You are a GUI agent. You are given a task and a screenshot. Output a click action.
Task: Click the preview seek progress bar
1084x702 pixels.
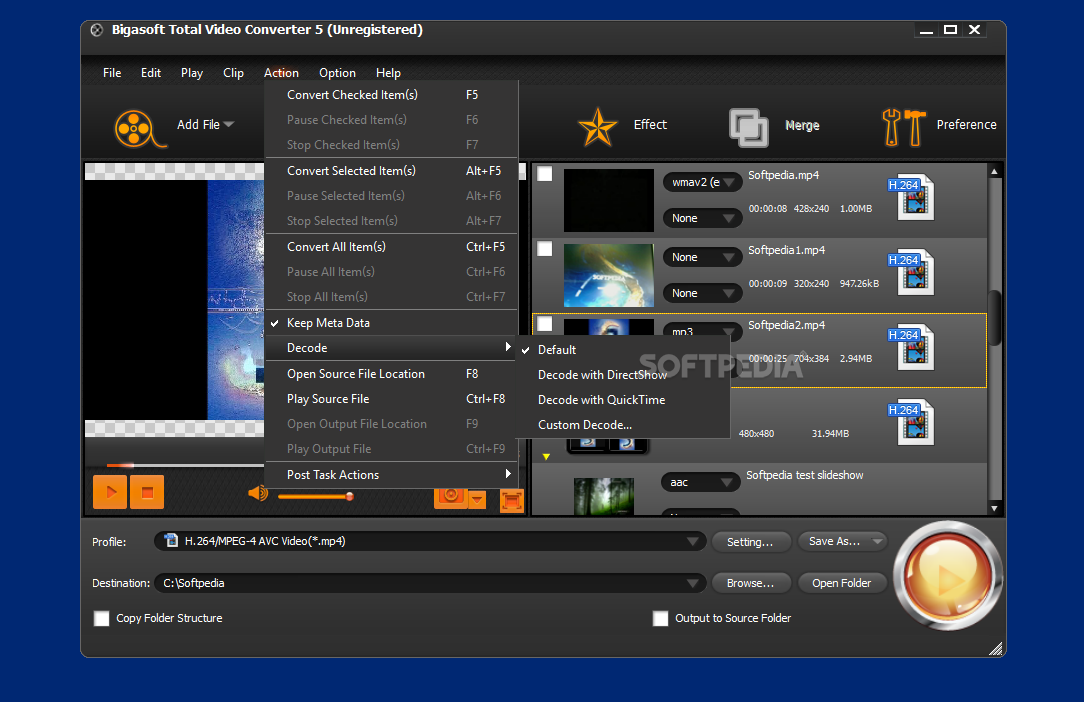tap(185, 465)
